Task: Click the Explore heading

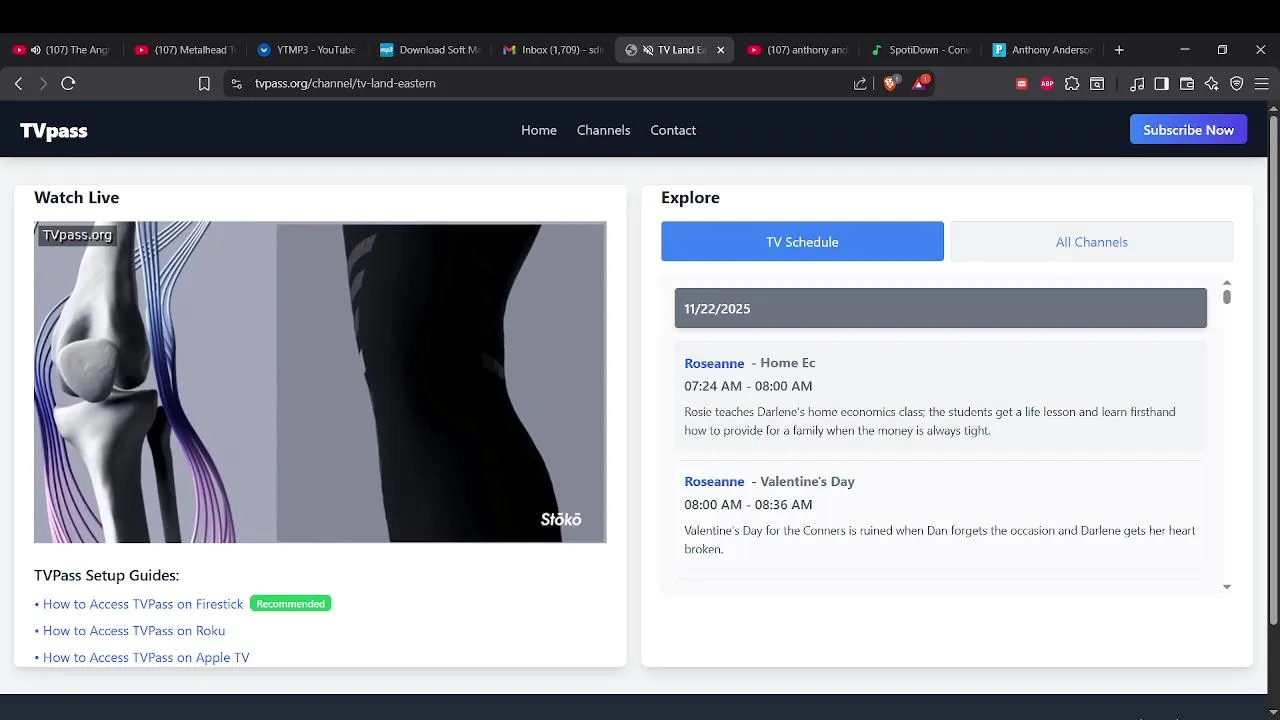Action: 690,198
